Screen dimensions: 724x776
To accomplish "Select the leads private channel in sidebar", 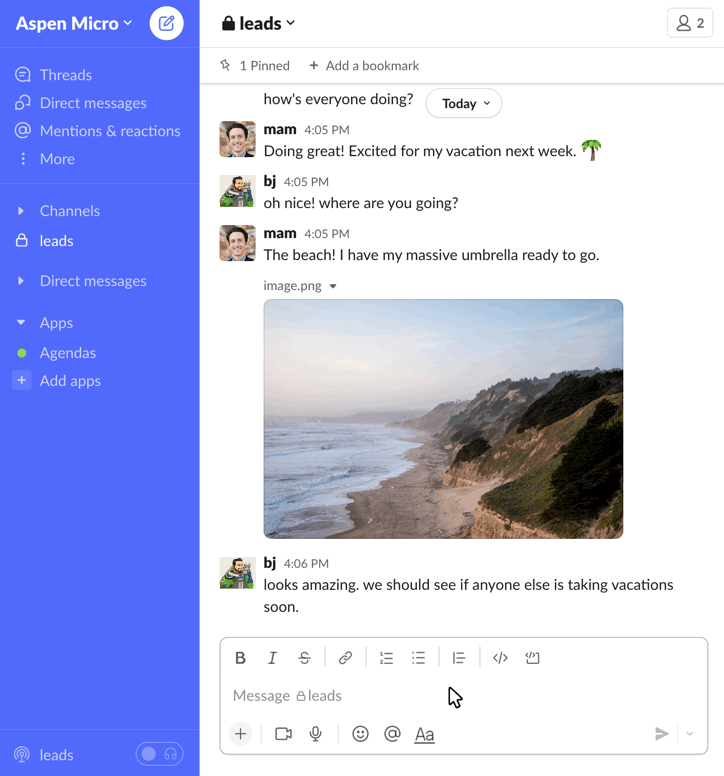I will pyautogui.click(x=56, y=241).
